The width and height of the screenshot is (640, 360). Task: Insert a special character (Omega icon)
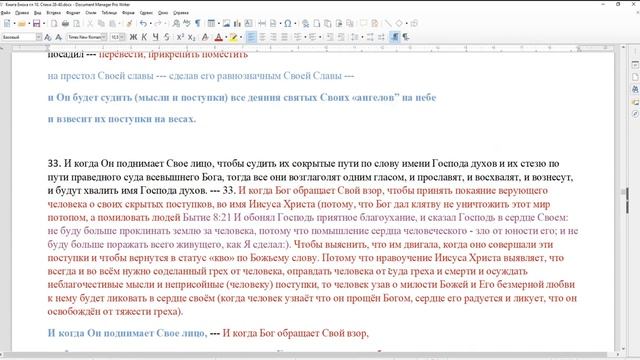(288, 23)
